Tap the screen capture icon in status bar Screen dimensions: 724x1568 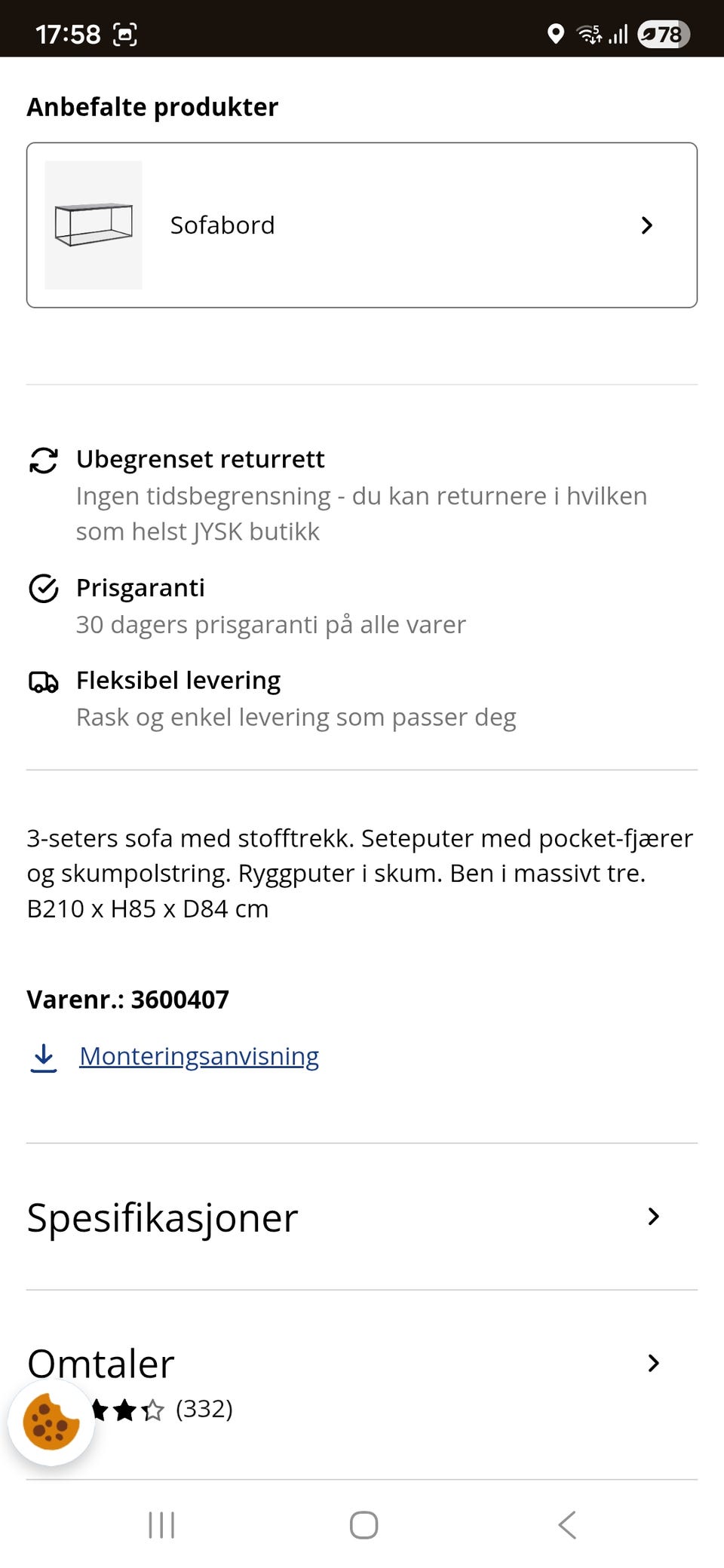pos(126,34)
